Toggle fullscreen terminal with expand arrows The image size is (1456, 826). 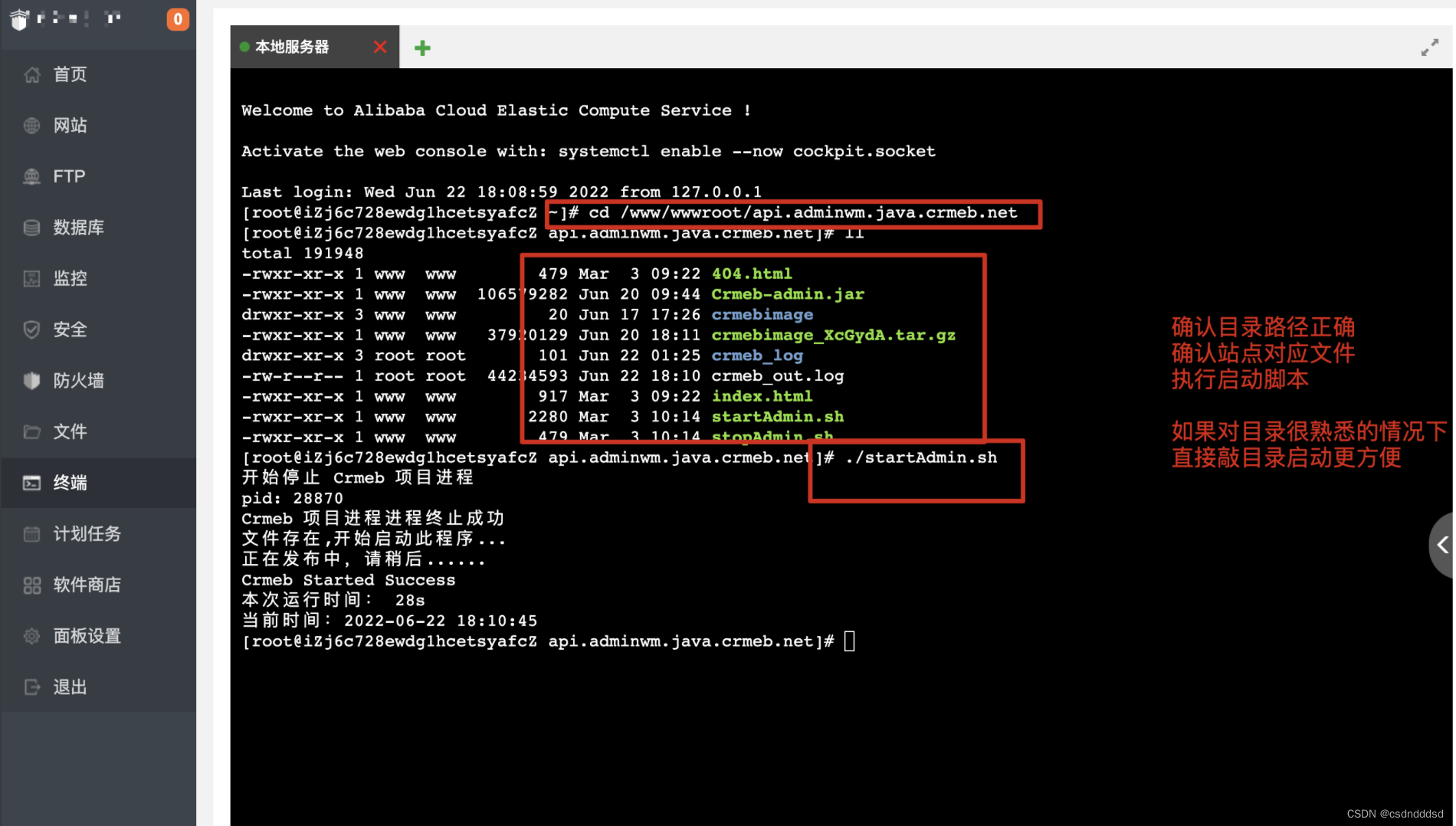(x=1429, y=48)
